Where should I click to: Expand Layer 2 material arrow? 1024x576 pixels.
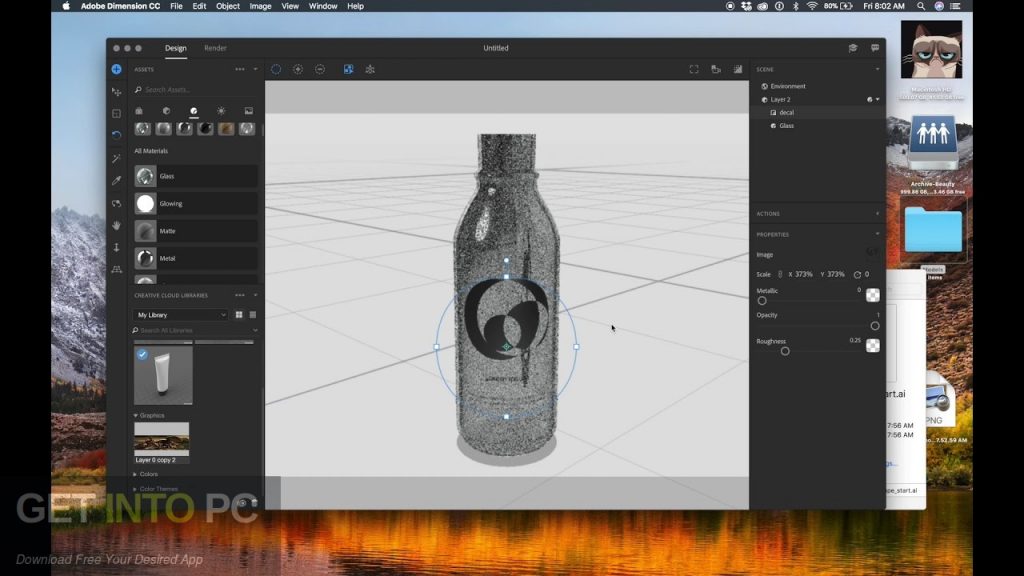(x=877, y=99)
